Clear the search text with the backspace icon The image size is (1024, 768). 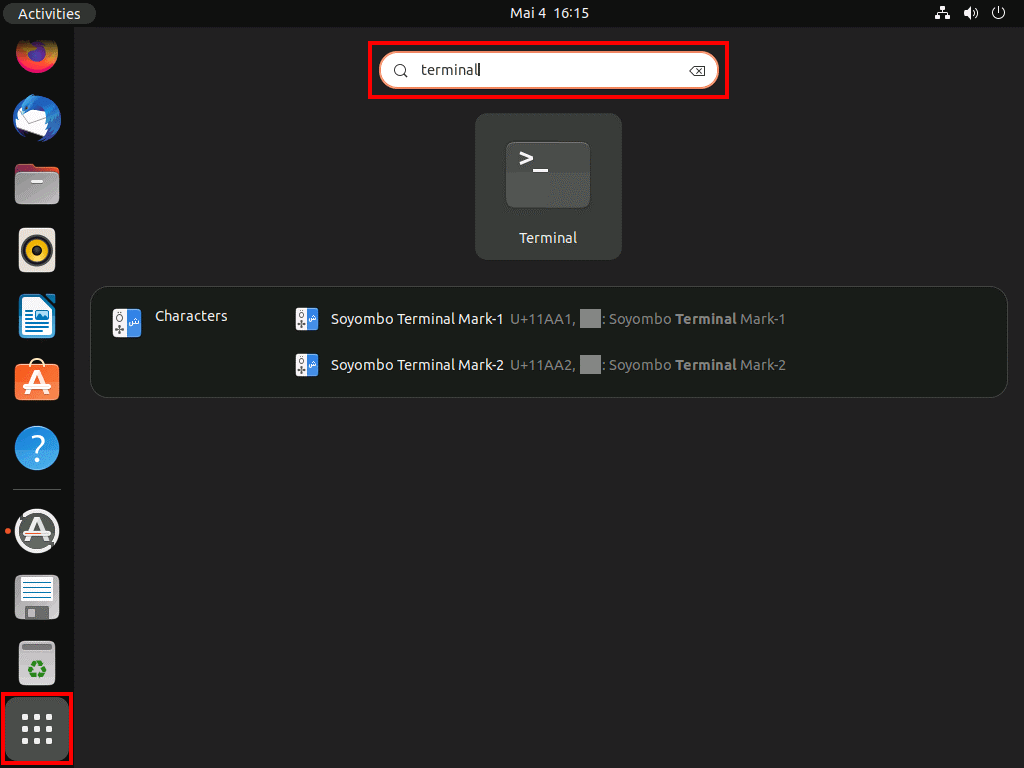[x=697, y=71]
